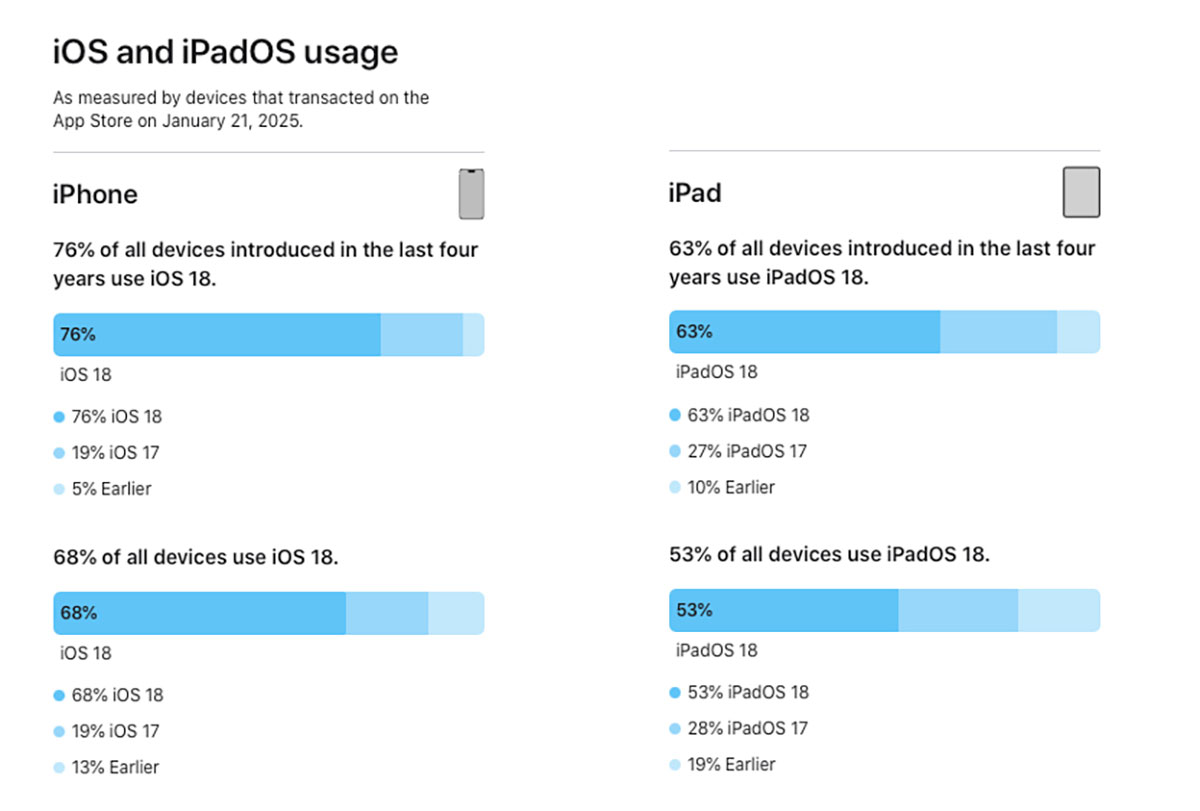This screenshot has width=1200, height=811.
Task: Select the 76% iOS 18 bar segment
Action: coord(217,335)
